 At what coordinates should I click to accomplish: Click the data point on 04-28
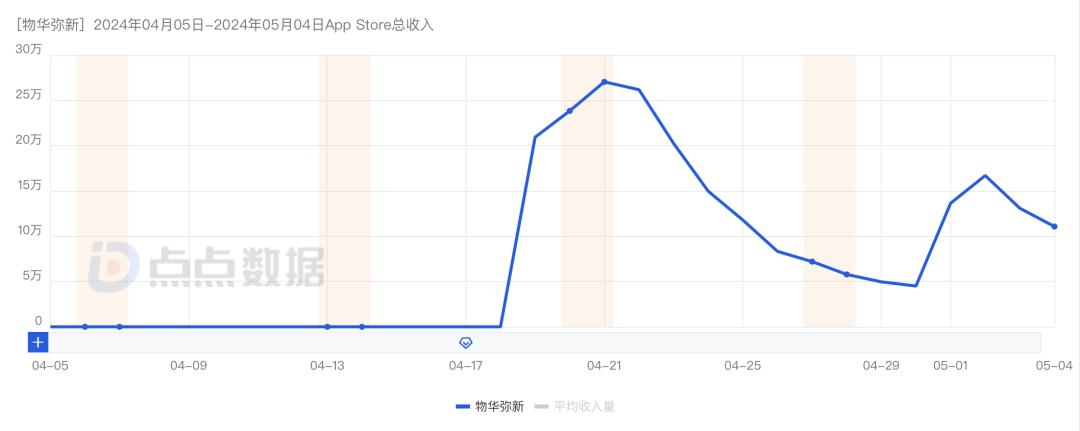[847, 275]
